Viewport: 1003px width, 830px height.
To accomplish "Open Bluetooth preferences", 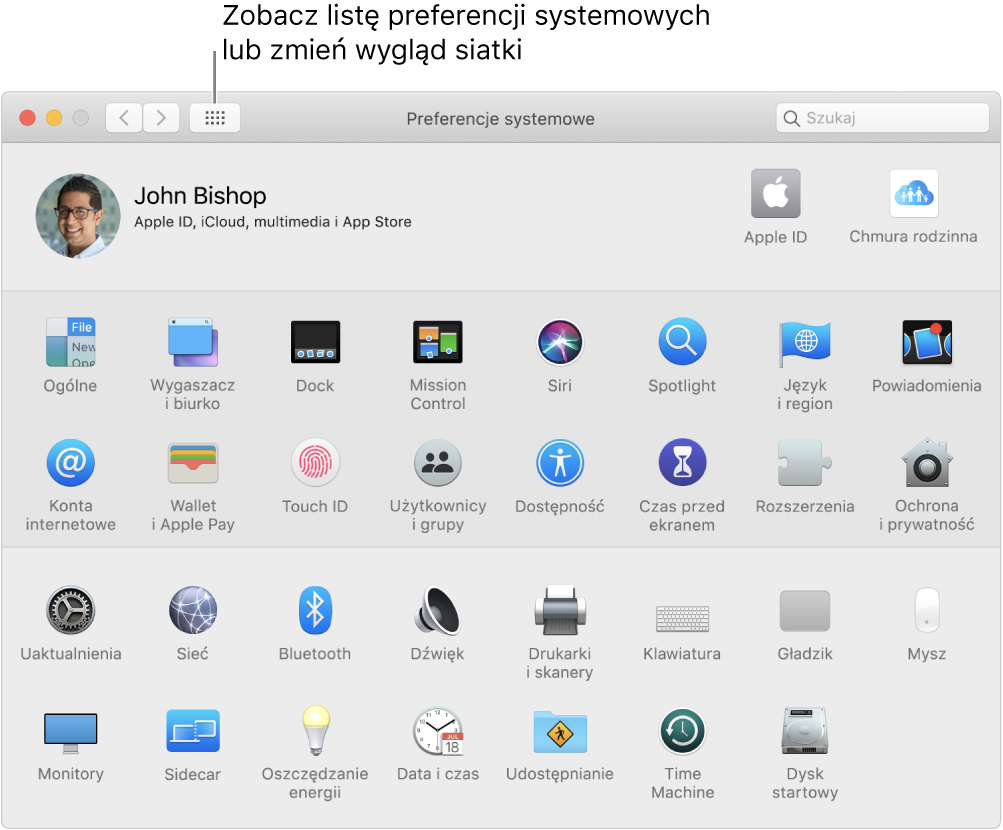I will pos(315,610).
